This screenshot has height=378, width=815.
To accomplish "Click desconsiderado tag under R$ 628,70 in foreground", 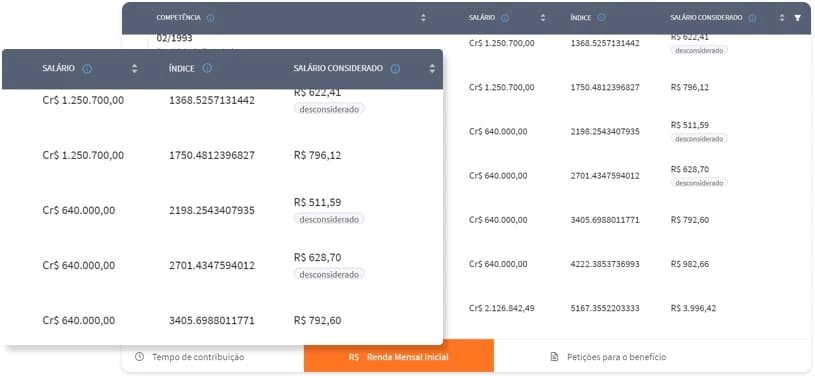I will click(x=329, y=275).
